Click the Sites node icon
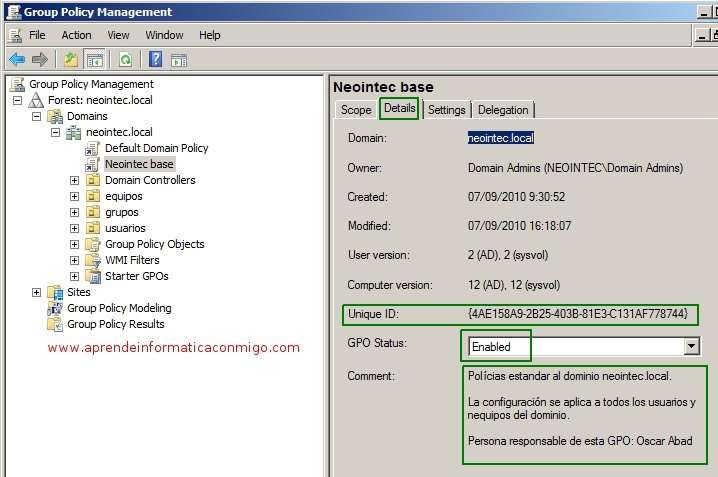 pos(55,292)
